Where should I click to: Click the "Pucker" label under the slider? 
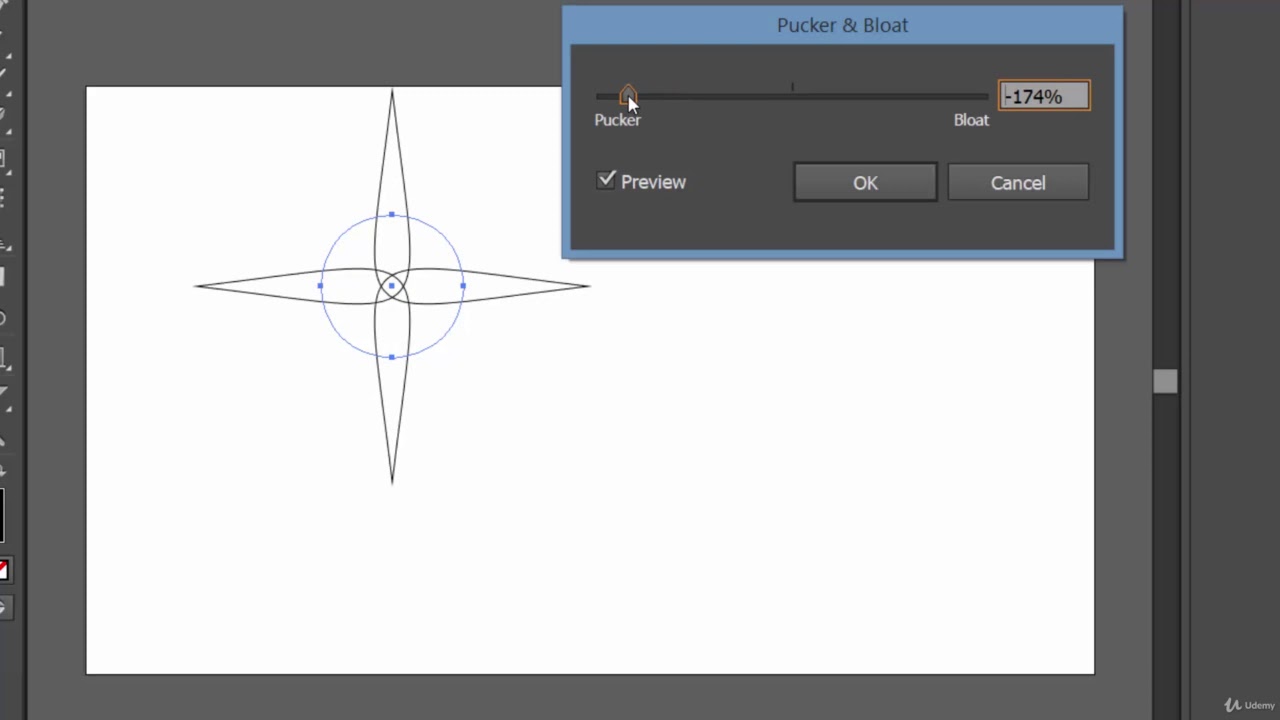click(617, 120)
